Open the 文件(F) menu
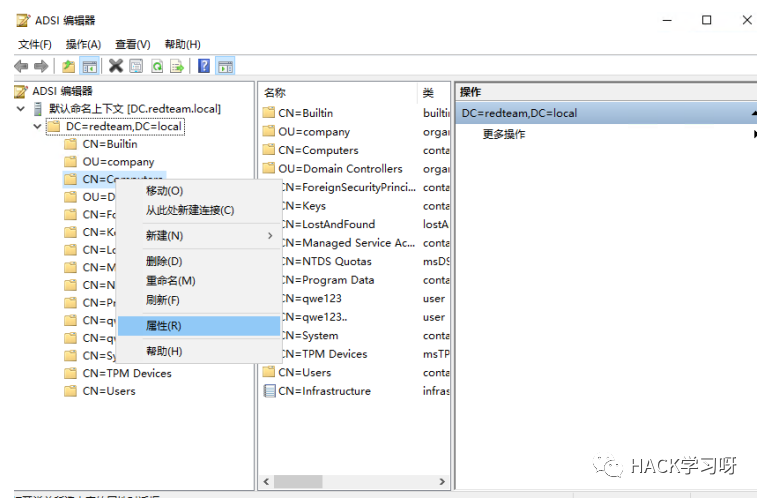Viewport: 761px width, 499px height. [35, 45]
